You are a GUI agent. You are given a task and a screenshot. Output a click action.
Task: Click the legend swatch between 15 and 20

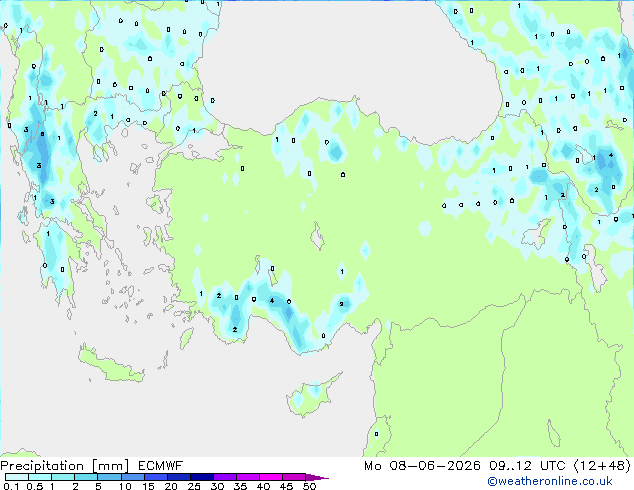click(156, 477)
